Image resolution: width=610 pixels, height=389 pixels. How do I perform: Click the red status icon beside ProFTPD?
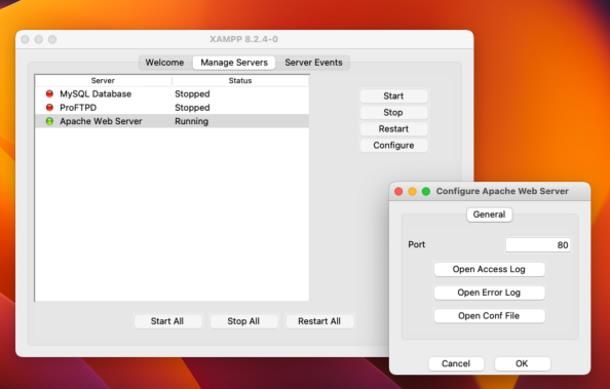tap(49, 107)
